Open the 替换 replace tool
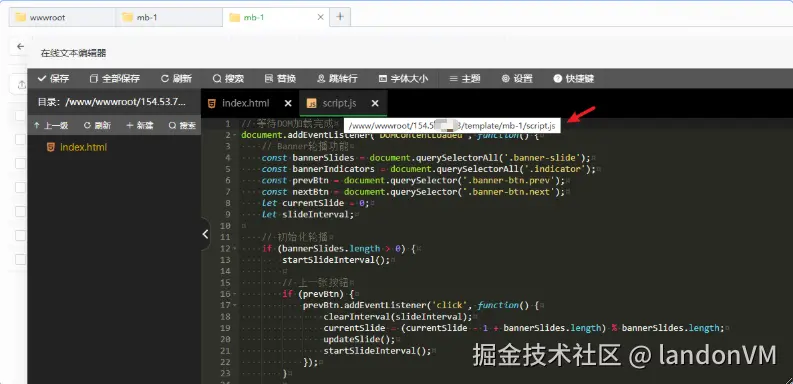793x384 pixels. (280, 78)
